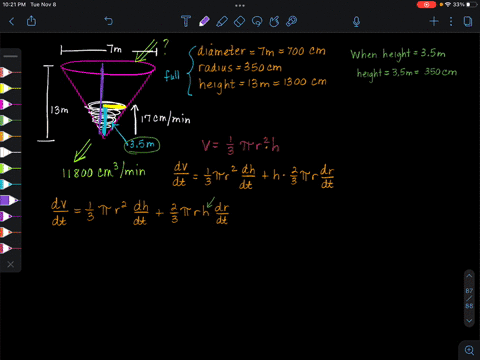The width and height of the screenshot is (480, 360).
Task: Choose the cyan pen preset
Action: [10, 184]
